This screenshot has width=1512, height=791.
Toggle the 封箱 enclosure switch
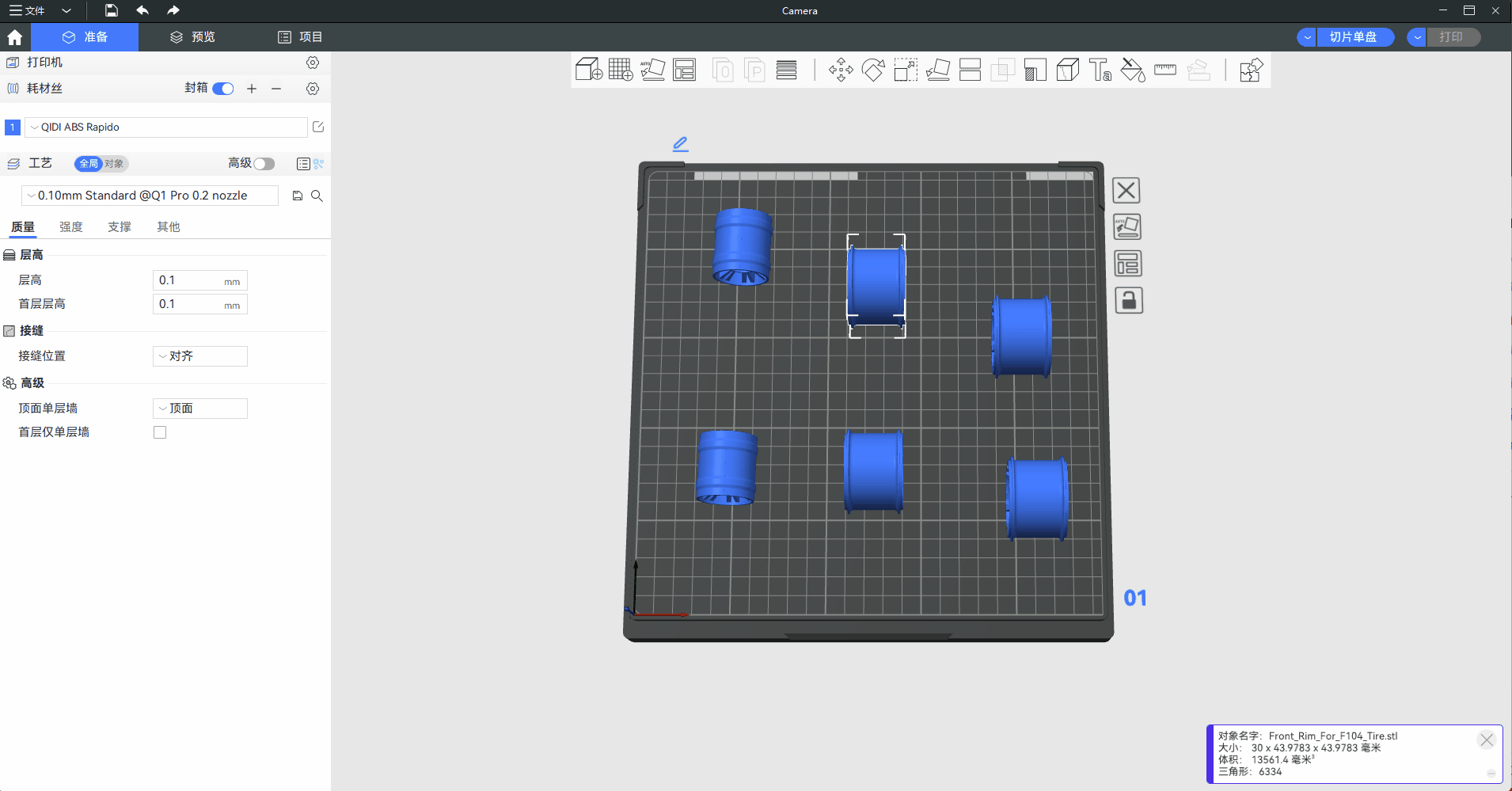(x=223, y=89)
